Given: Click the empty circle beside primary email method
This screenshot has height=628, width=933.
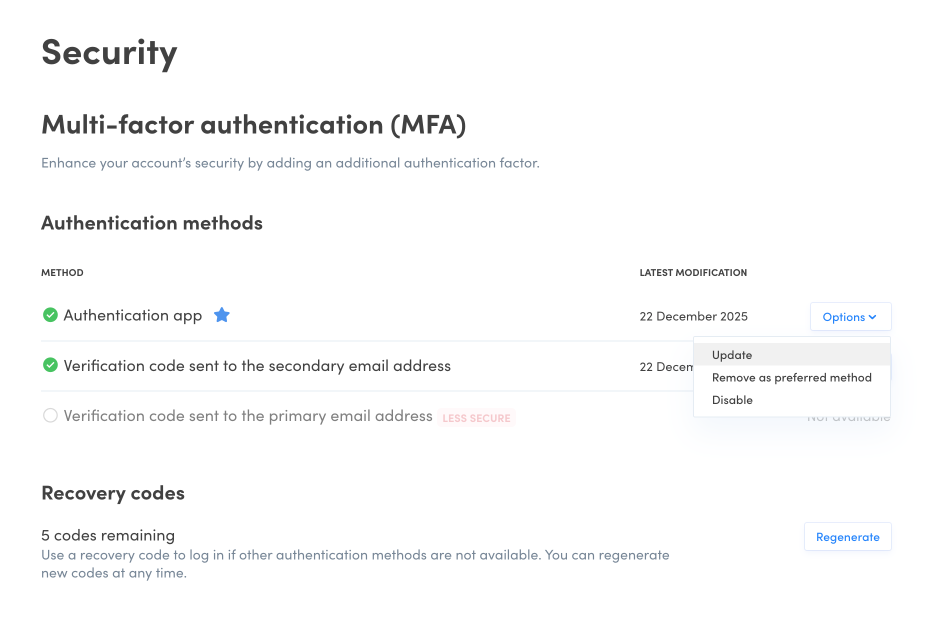Looking at the screenshot, I should point(50,415).
